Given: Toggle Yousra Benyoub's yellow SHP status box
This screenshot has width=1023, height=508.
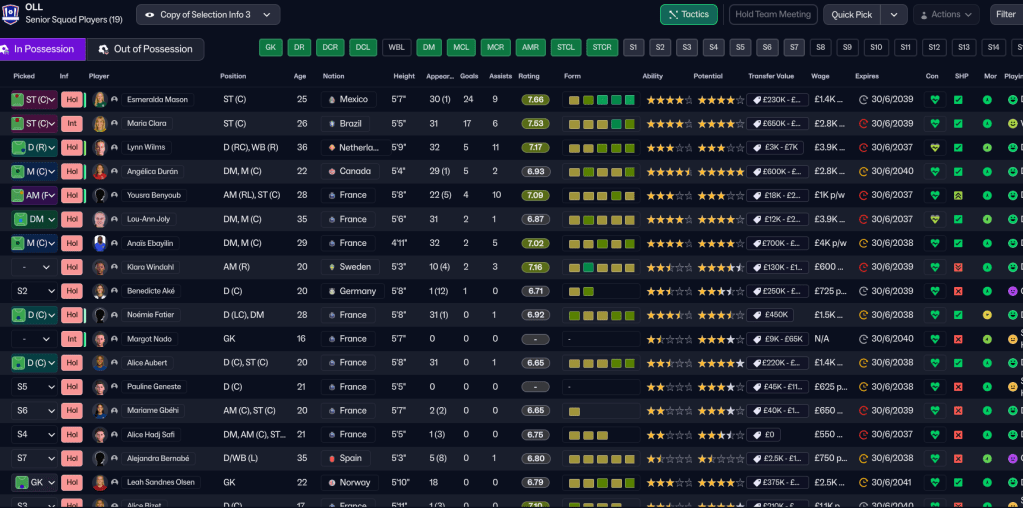Looking at the screenshot, I should 958,196.
